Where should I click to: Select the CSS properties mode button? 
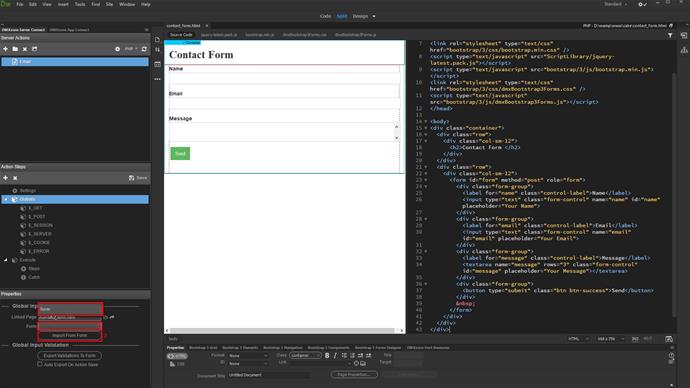click(177, 364)
